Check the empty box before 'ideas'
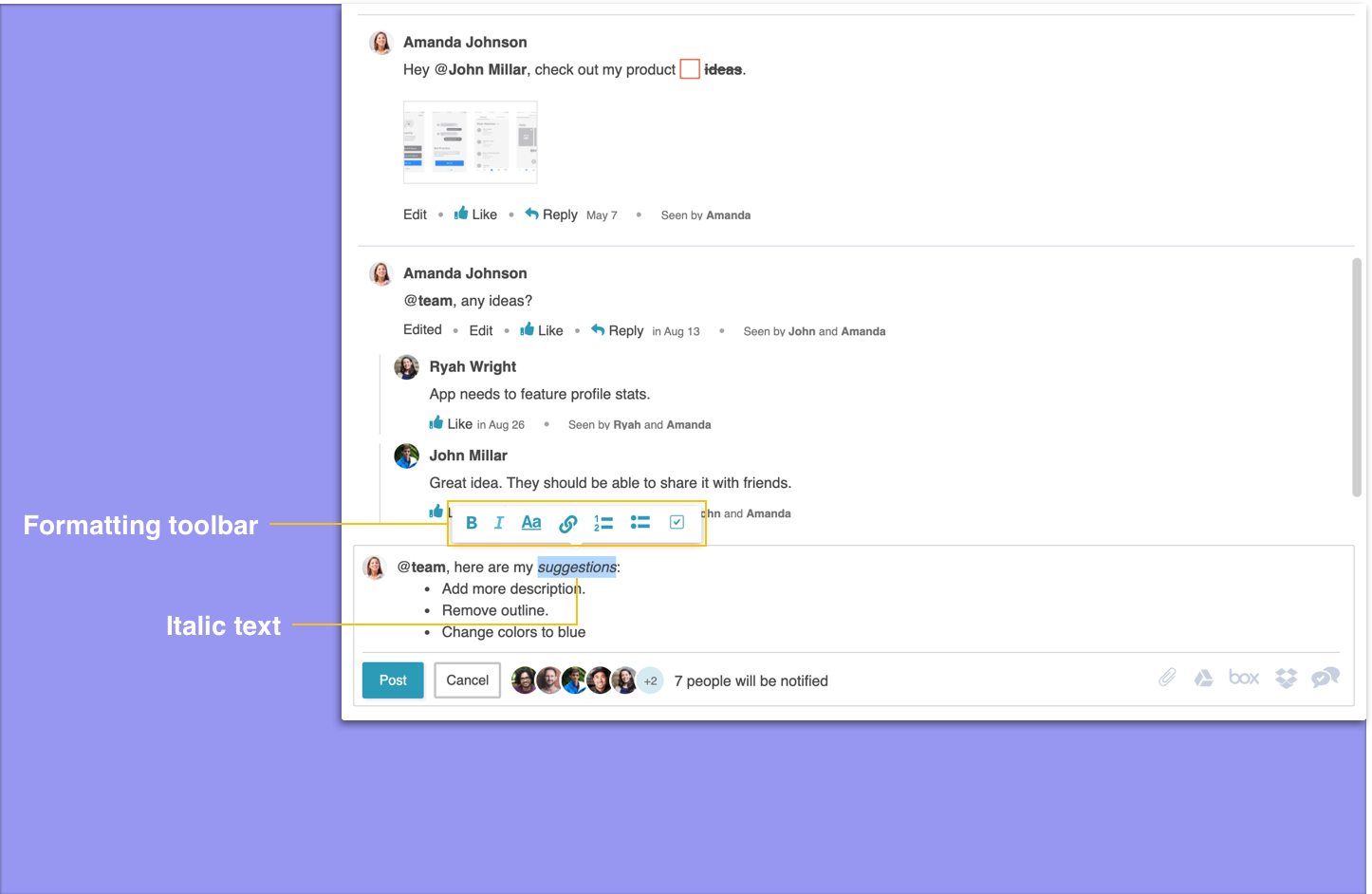The image size is (1372, 894). [690, 69]
